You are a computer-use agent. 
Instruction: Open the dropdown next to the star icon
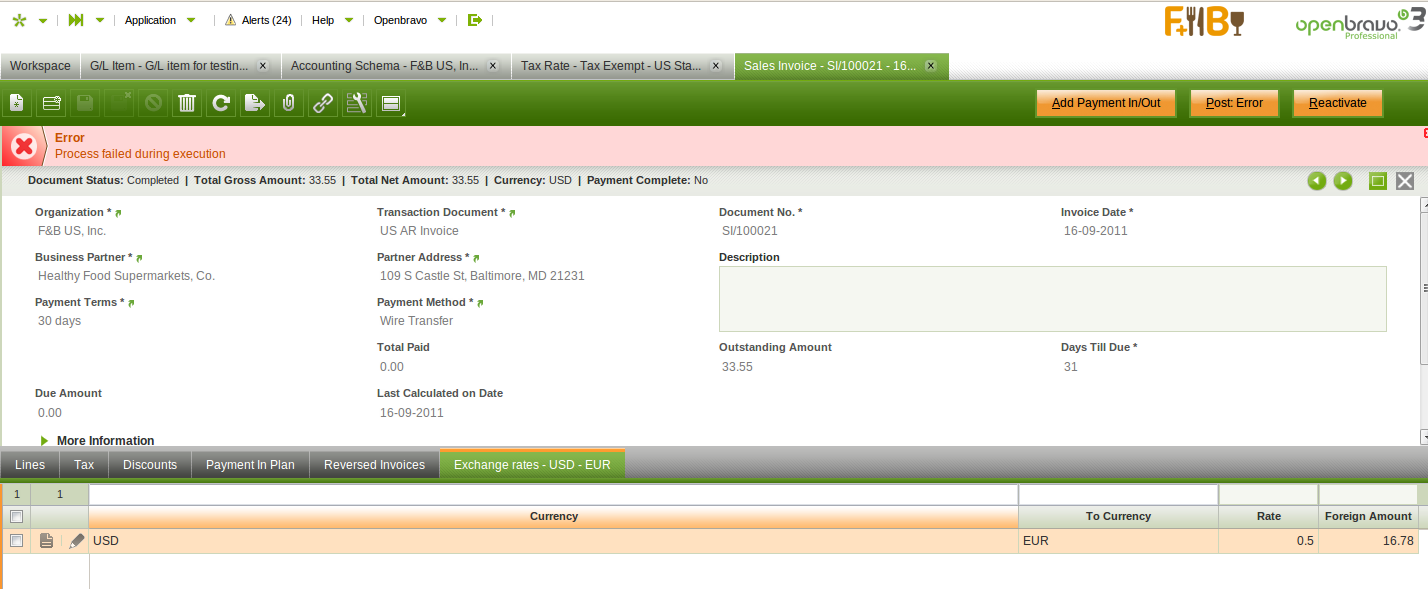pyautogui.click(x=42, y=21)
